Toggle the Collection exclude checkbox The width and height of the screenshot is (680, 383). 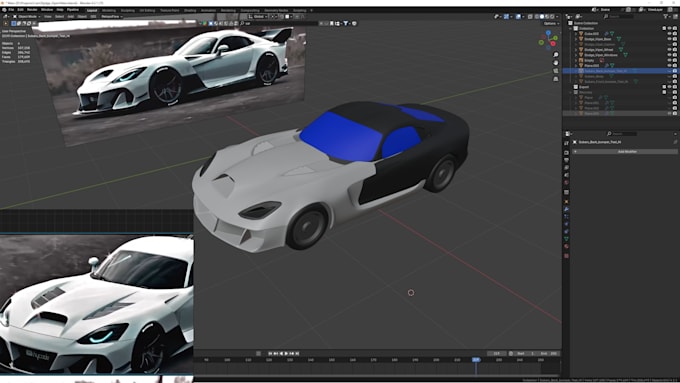664,28
